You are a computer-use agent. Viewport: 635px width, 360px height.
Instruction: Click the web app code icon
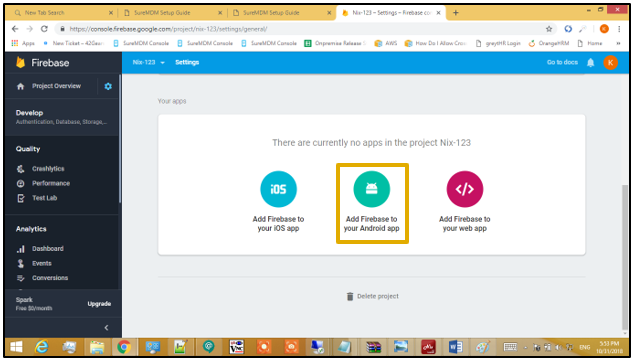pos(465,189)
